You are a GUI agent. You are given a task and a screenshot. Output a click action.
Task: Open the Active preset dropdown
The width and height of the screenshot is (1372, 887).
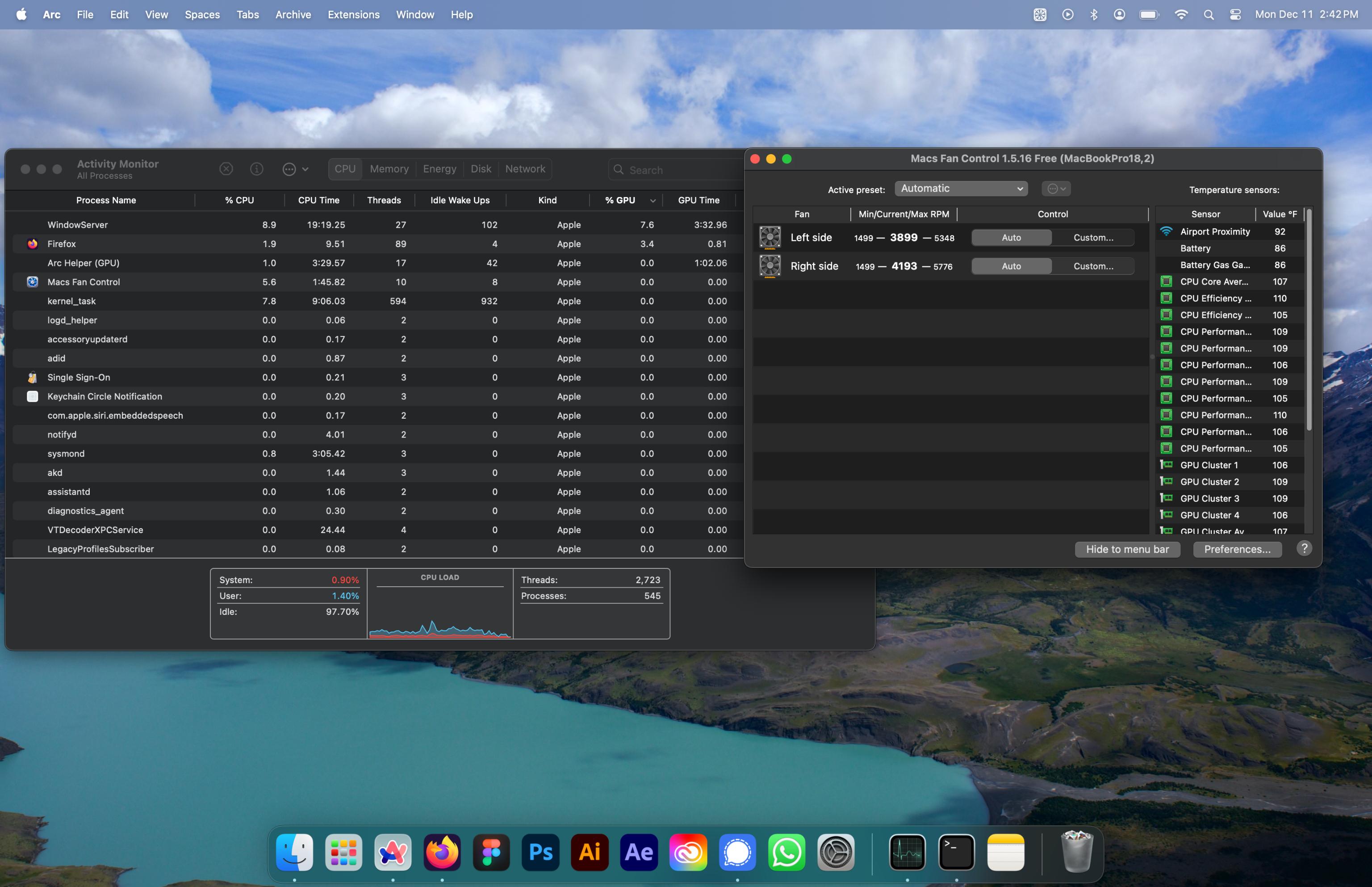[x=961, y=188]
